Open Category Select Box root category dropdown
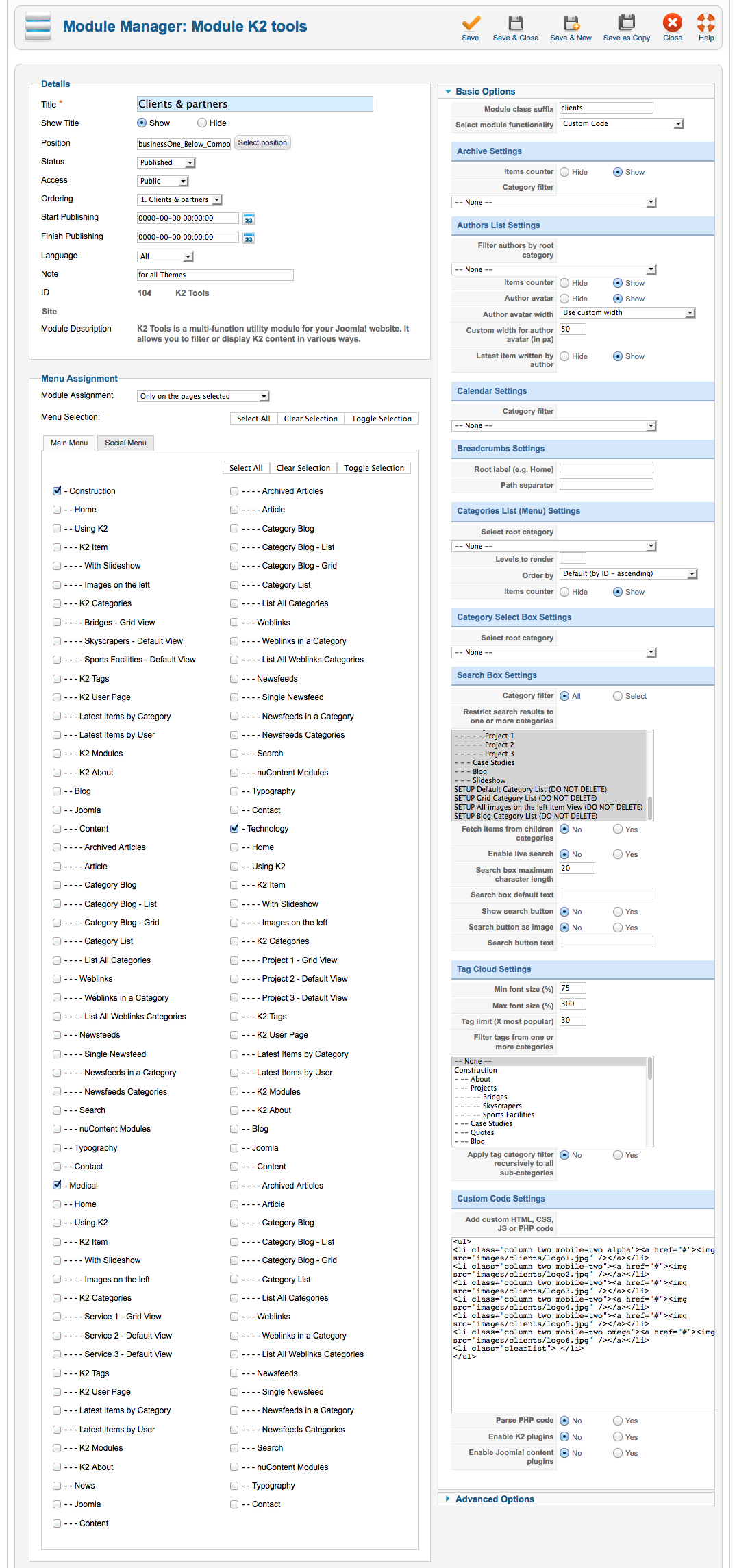Image resolution: width=737 pixels, height=1568 pixels. 554,652
